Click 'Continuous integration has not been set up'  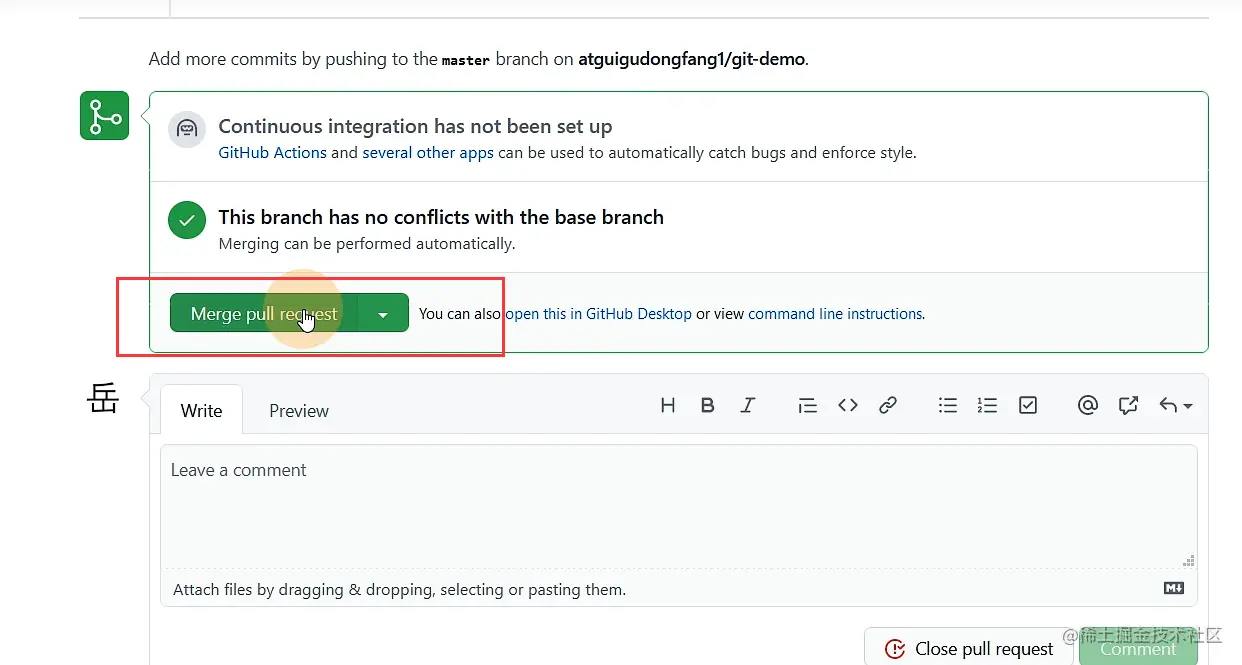point(415,126)
